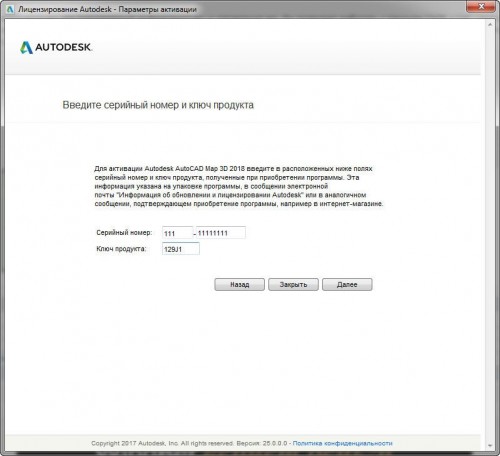Click the scrollbar up arrow

click(x=490, y=25)
